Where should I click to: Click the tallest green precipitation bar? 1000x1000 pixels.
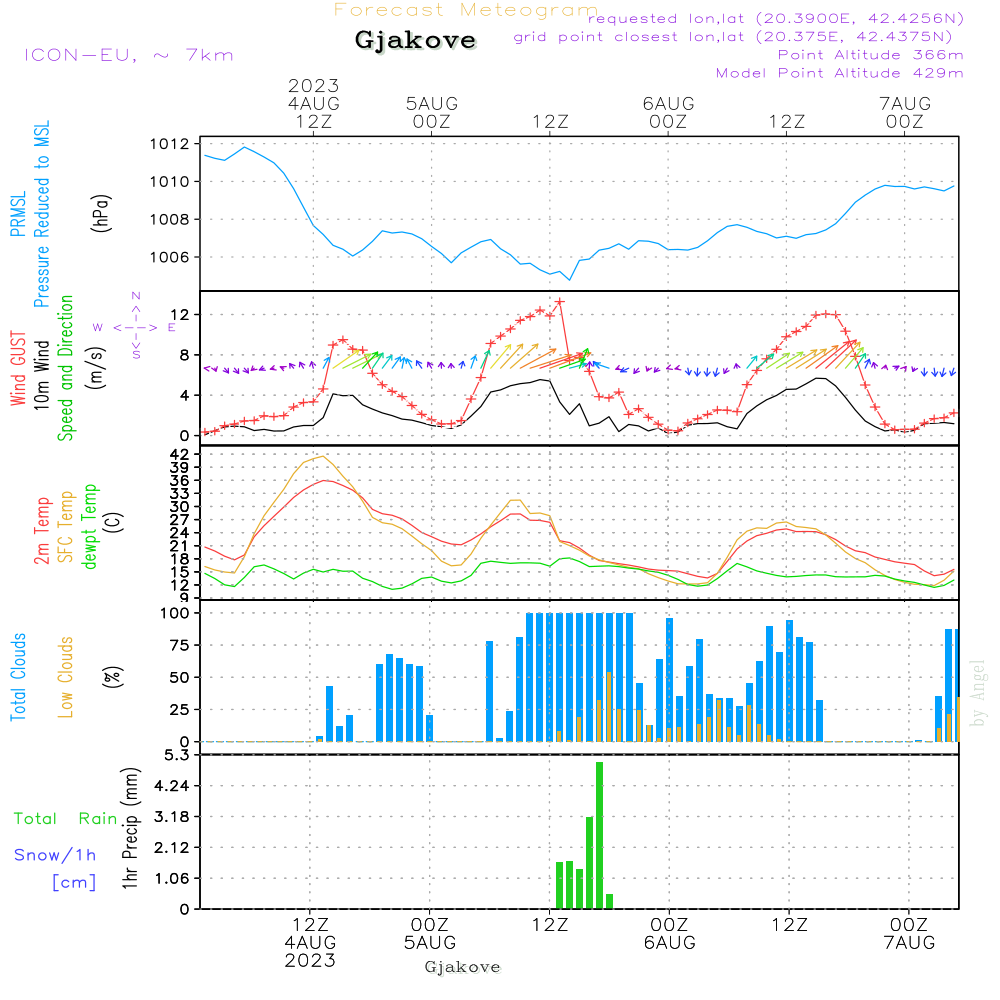coord(599,835)
